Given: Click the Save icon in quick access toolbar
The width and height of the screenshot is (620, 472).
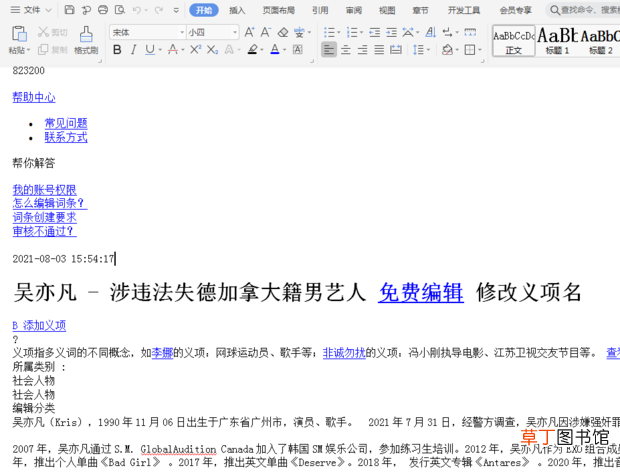Looking at the screenshot, I should pos(69,10).
